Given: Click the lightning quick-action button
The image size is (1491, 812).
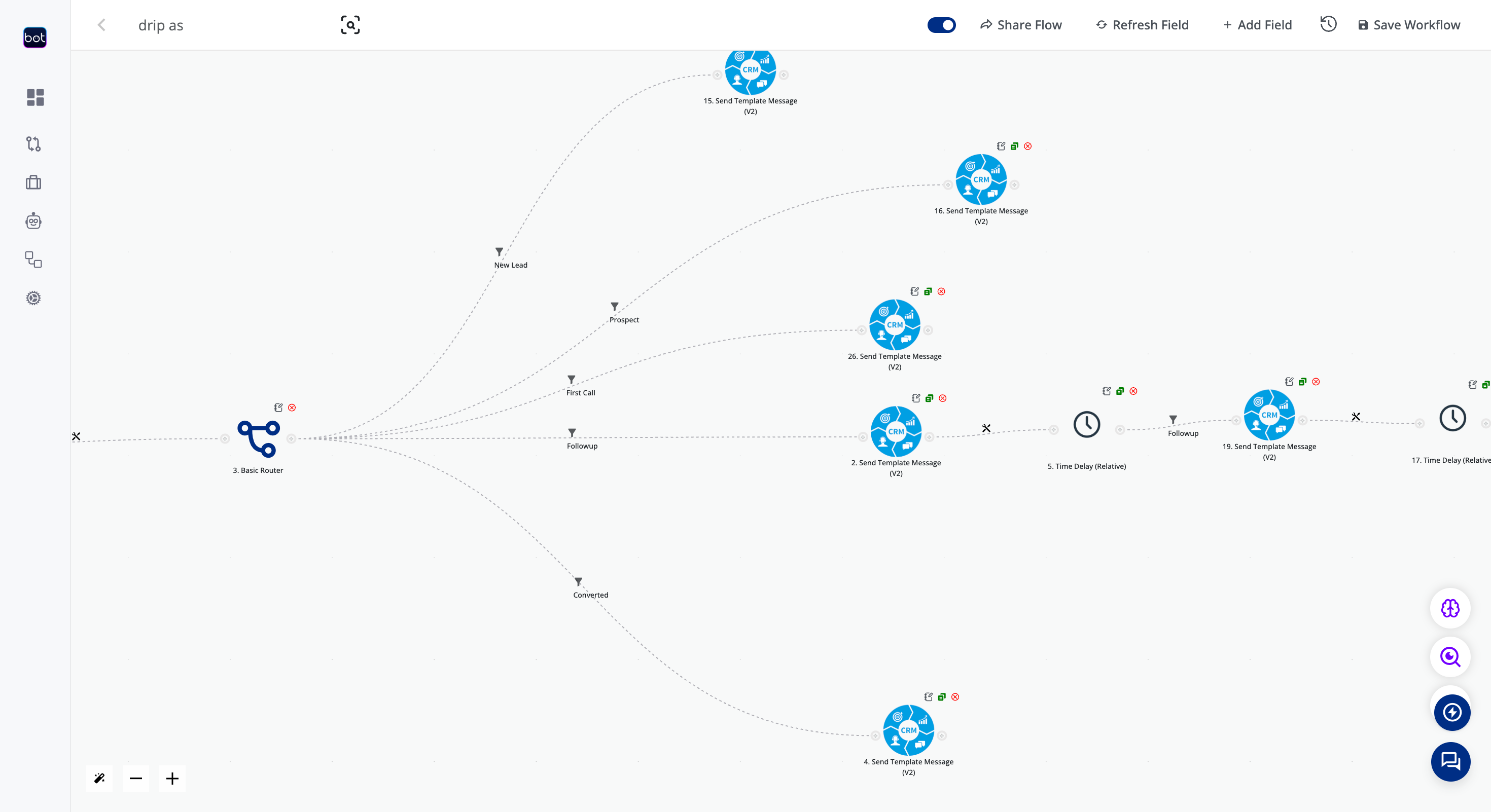Looking at the screenshot, I should pos(1451,712).
